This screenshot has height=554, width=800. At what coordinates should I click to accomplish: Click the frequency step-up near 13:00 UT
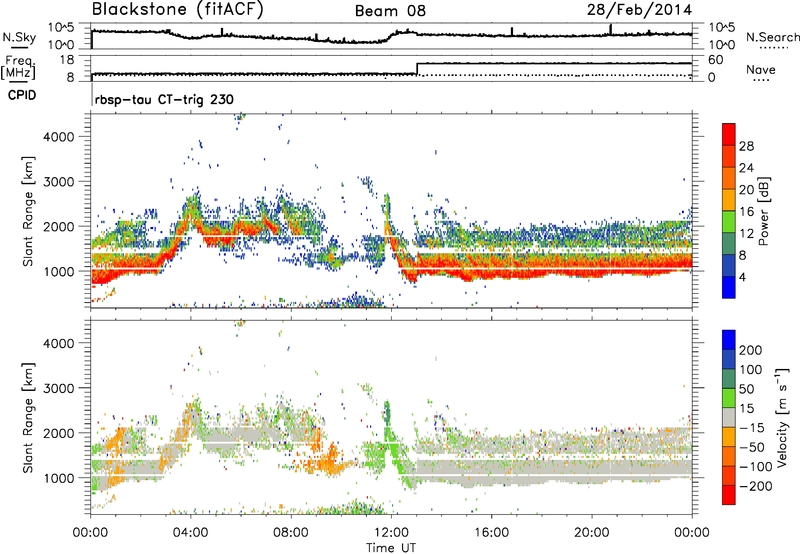pos(417,69)
